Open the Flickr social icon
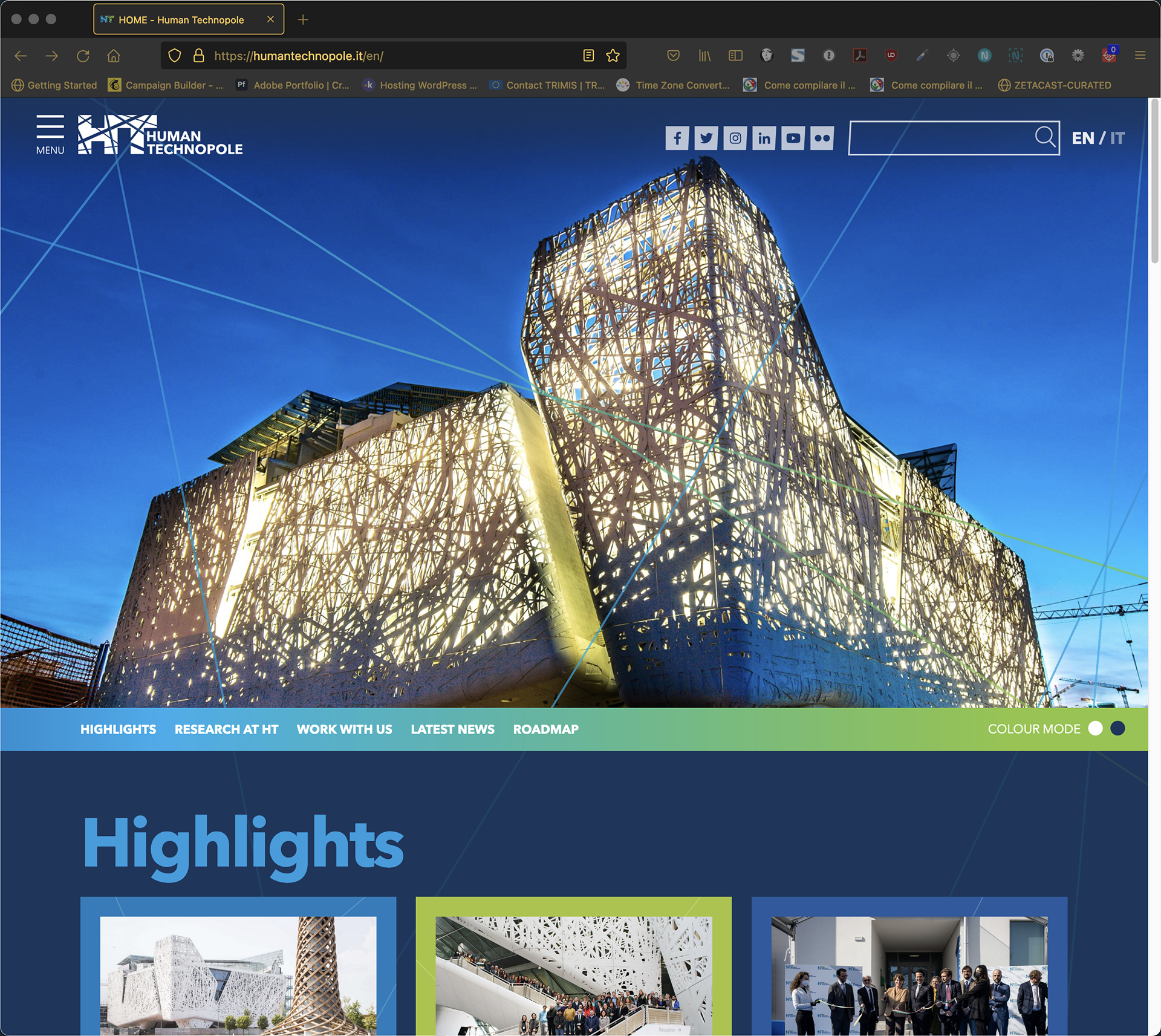The image size is (1161, 1036). click(x=822, y=138)
